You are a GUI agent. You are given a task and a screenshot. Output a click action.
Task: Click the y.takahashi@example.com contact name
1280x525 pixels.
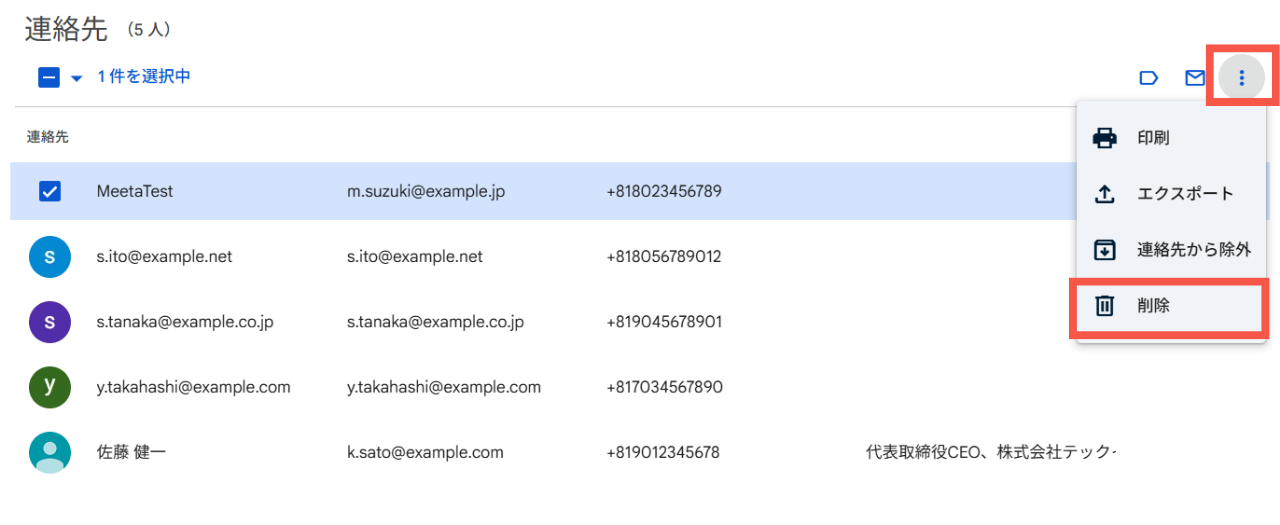pyautogui.click(x=194, y=387)
